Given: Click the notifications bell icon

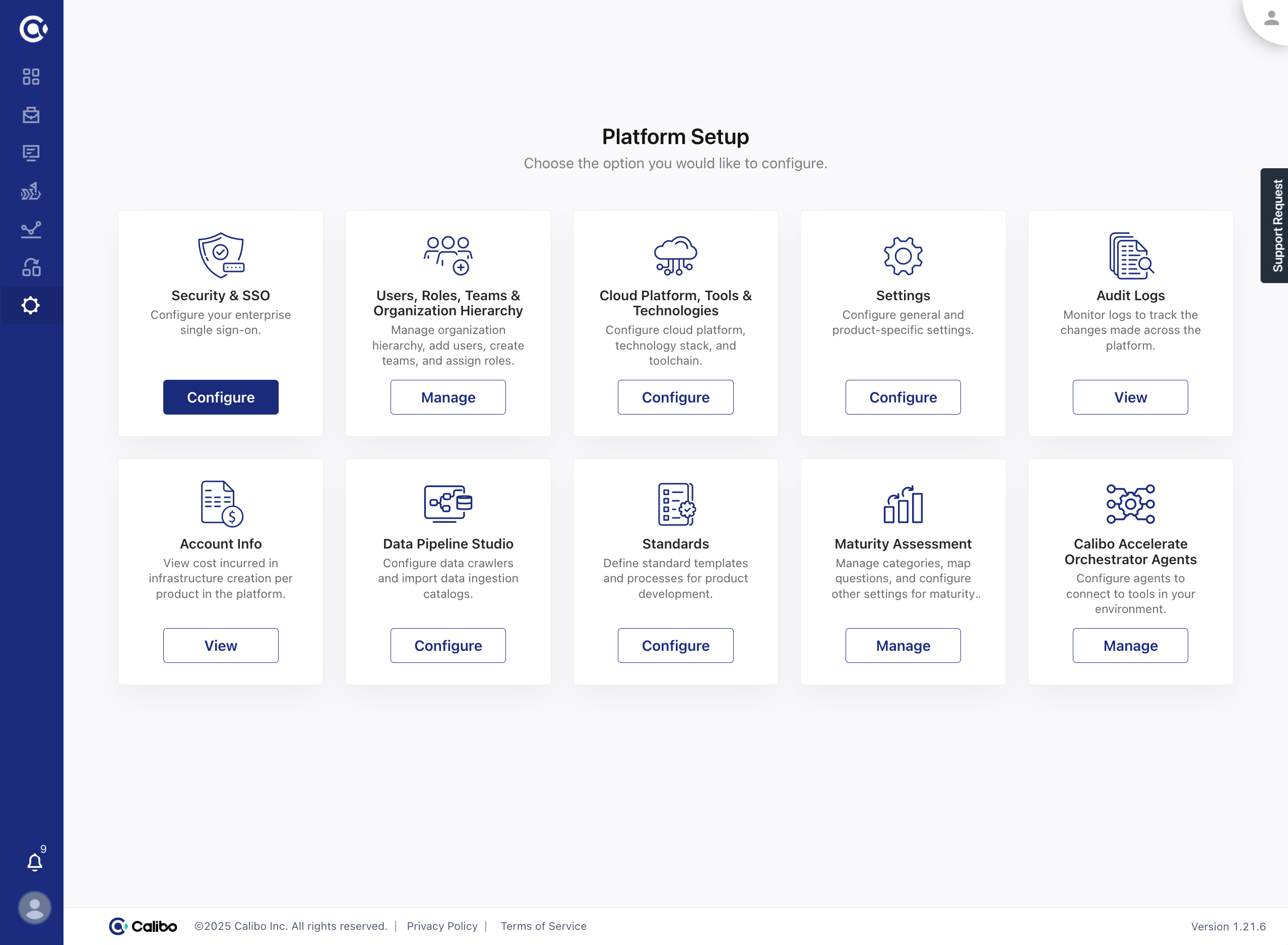Looking at the screenshot, I should point(34,861).
